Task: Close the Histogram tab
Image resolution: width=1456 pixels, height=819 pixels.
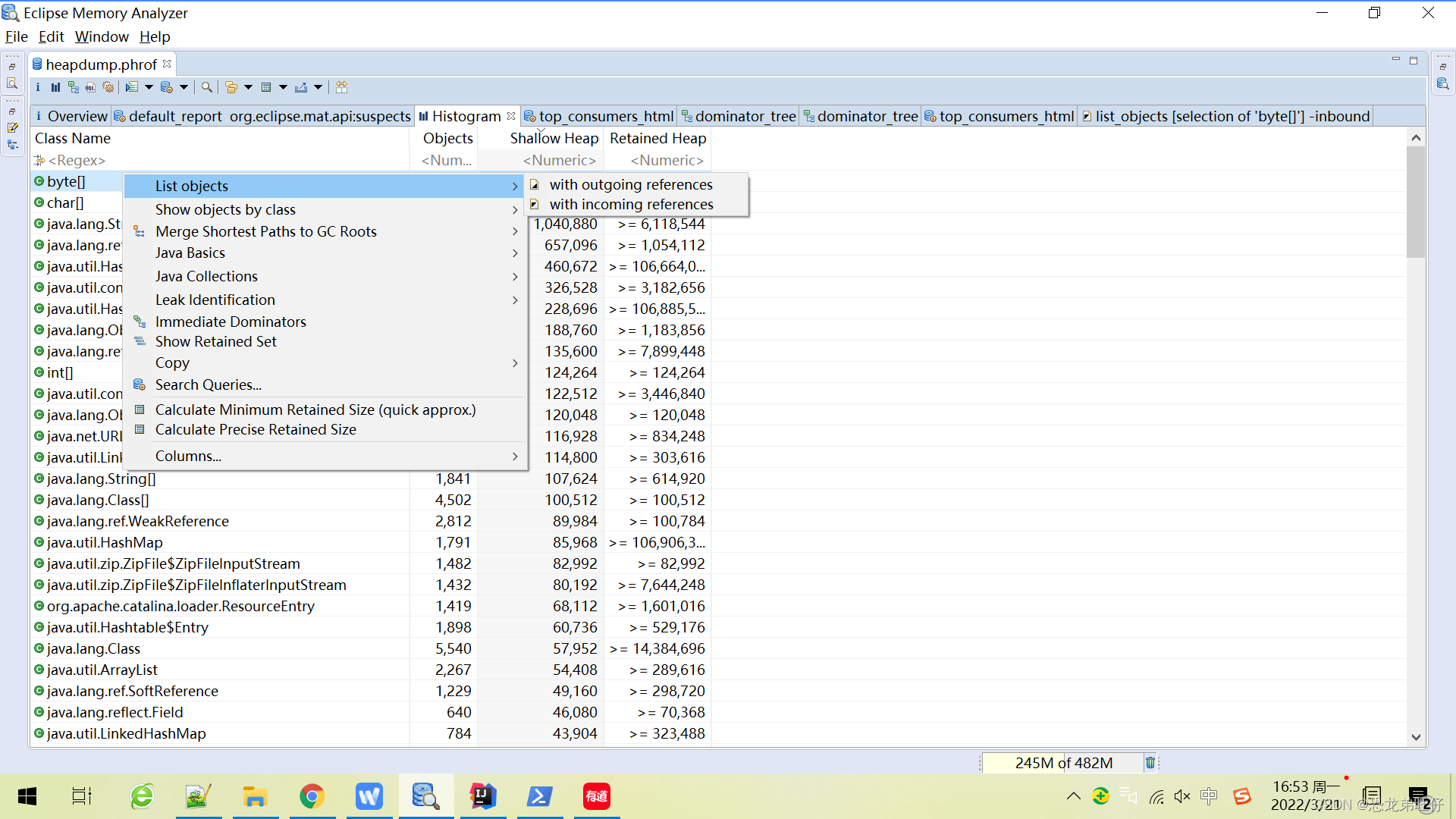Action: (511, 116)
